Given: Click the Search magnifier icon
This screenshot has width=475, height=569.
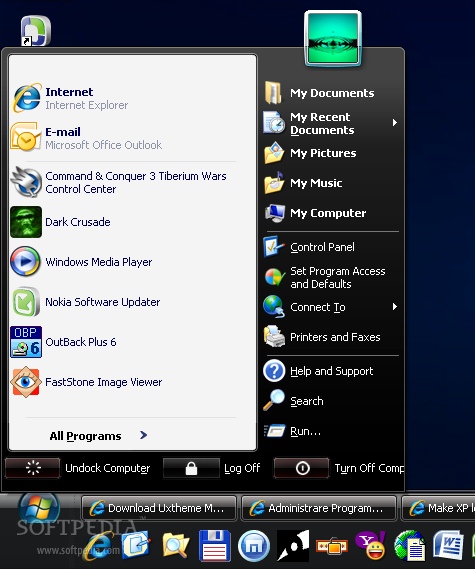Looking at the screenshot, I should pyautogui.click(x=274, y=400).
